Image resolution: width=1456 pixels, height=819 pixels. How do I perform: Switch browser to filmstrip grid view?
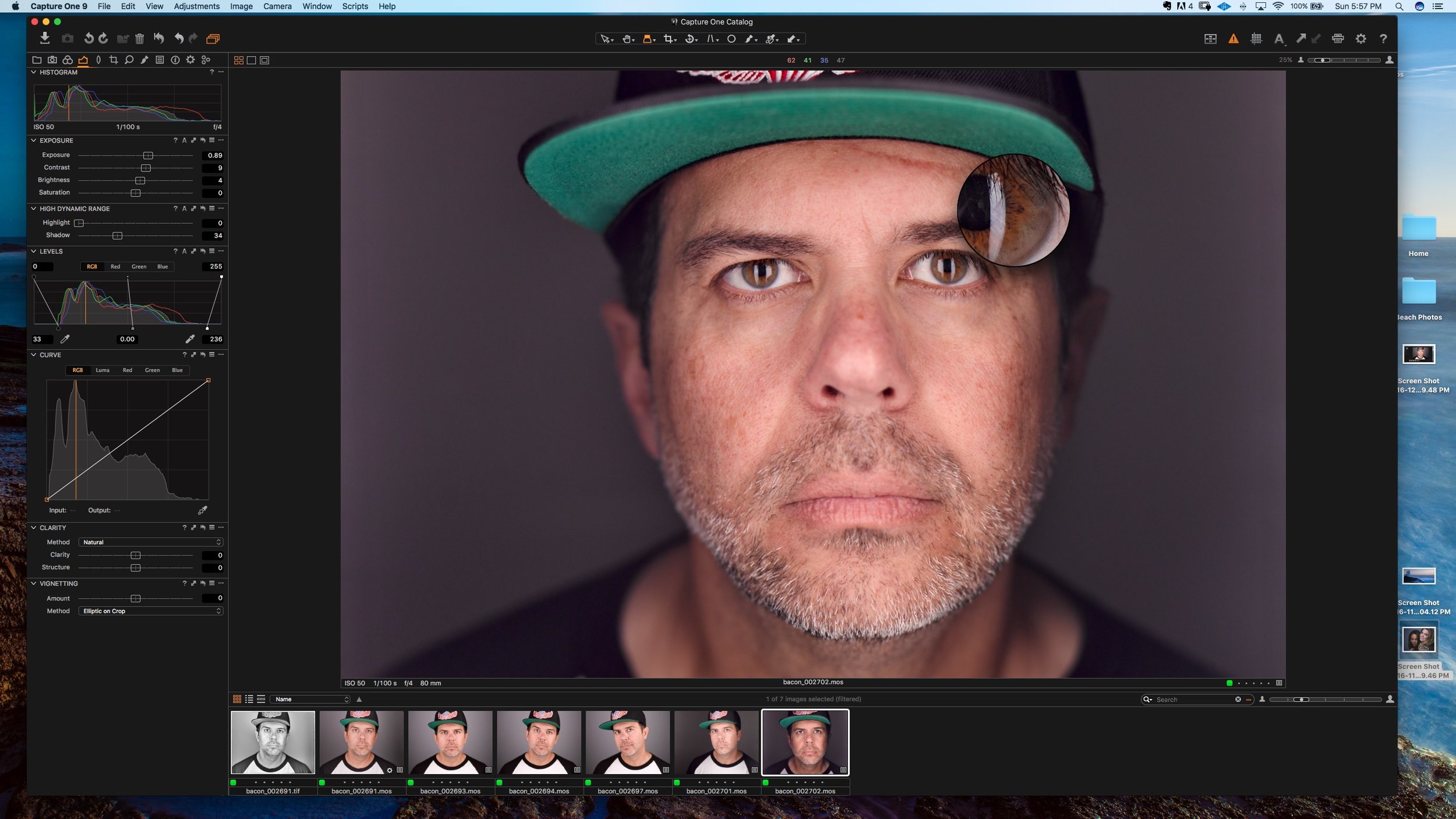(x=237, y=699)
